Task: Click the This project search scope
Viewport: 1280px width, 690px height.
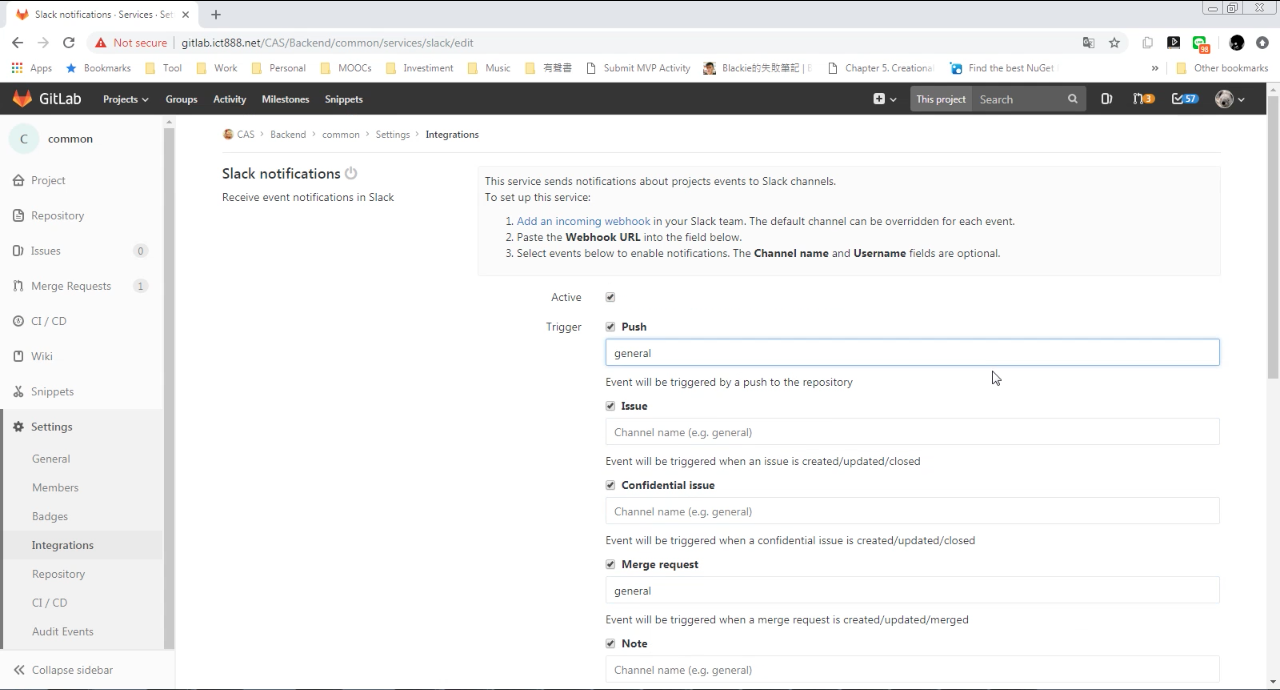Action: point(941,99)
